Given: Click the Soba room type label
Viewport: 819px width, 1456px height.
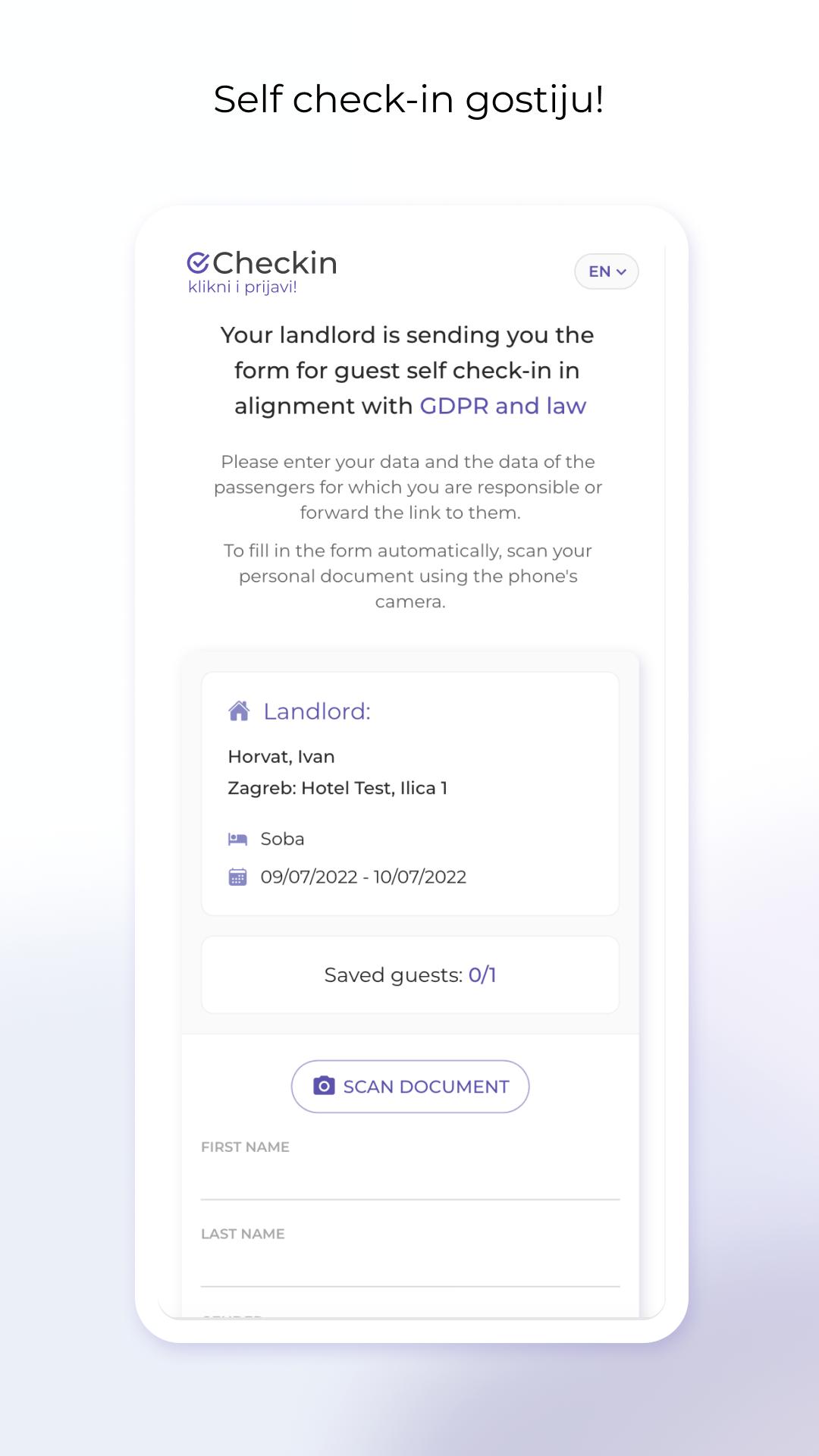Looking at the screenshot, I should 282,839.
